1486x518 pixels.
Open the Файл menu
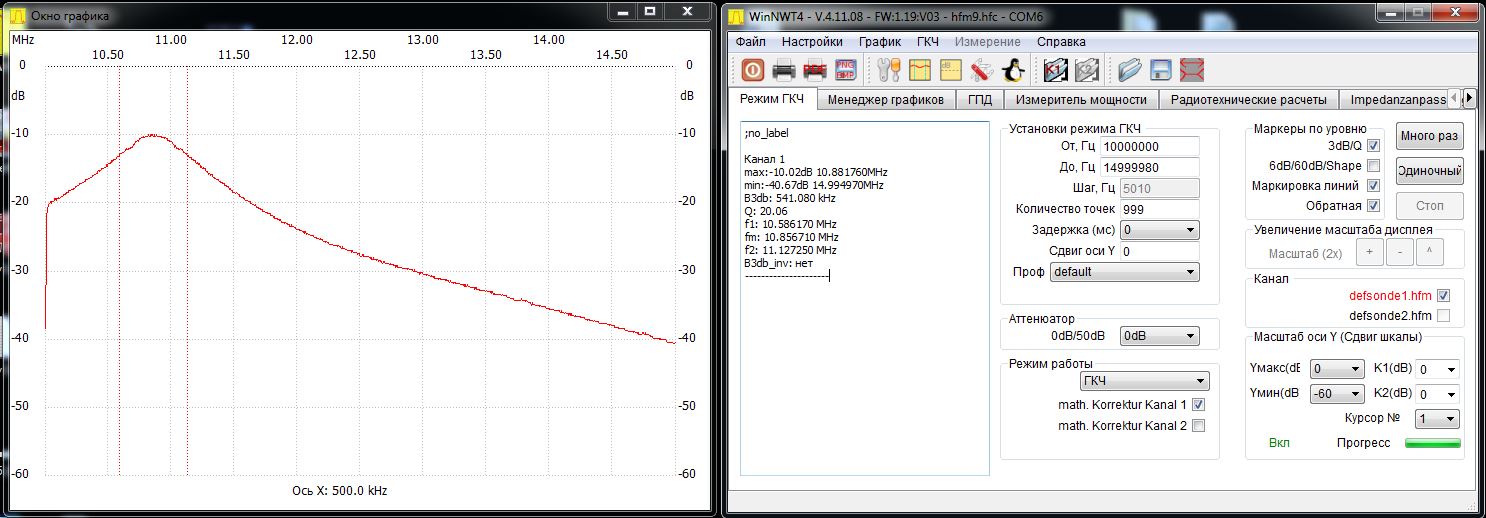click(x=751, y=42)
